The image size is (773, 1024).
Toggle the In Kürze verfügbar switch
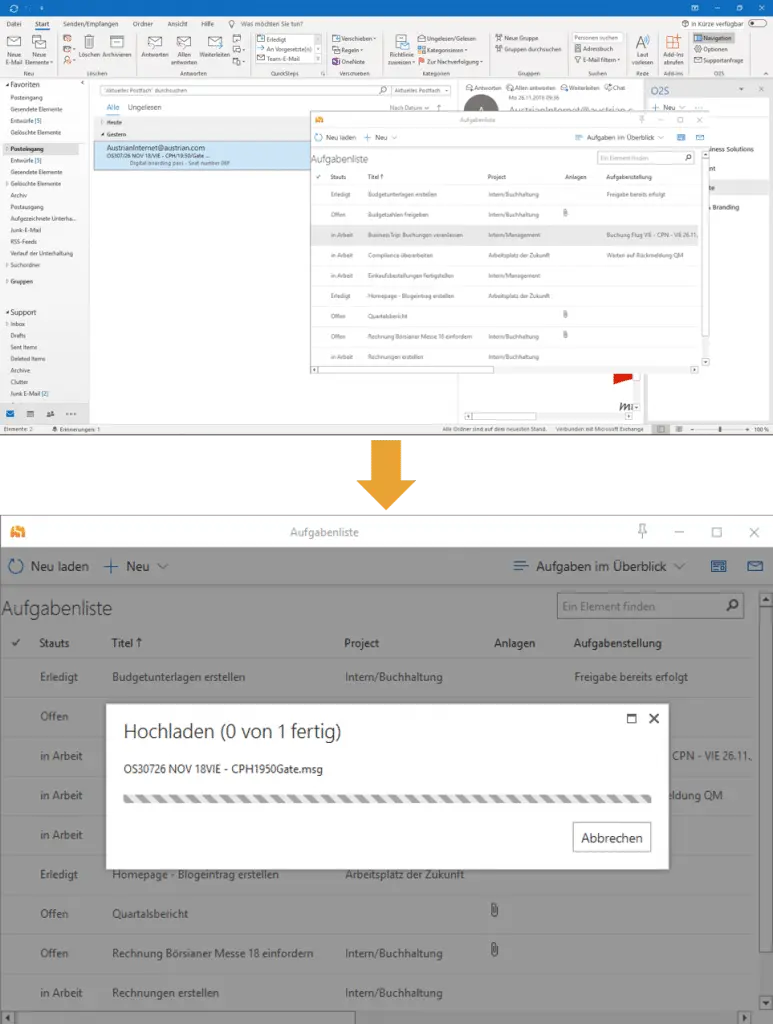click(x=757, y=24)
